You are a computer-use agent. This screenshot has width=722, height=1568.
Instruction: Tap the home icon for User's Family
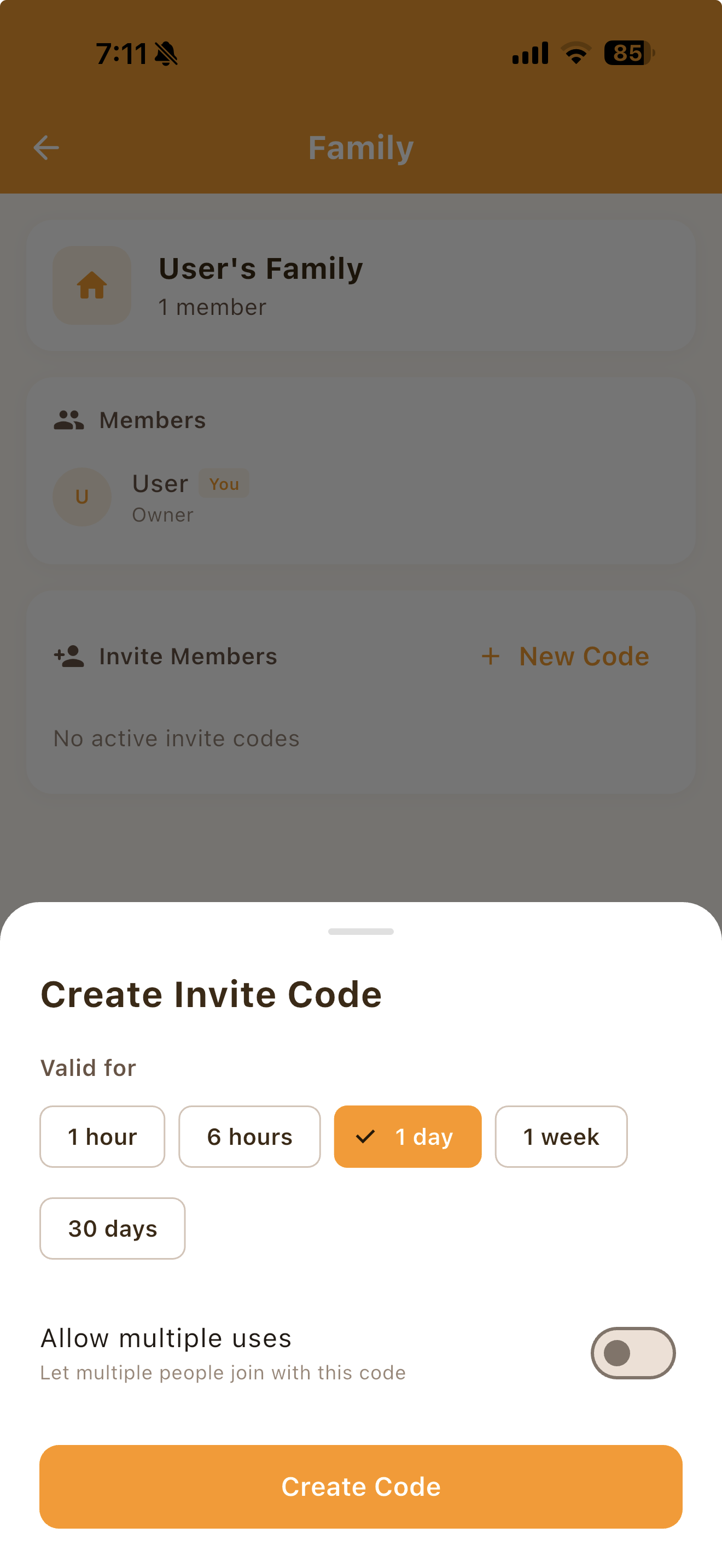pos(92,285)
